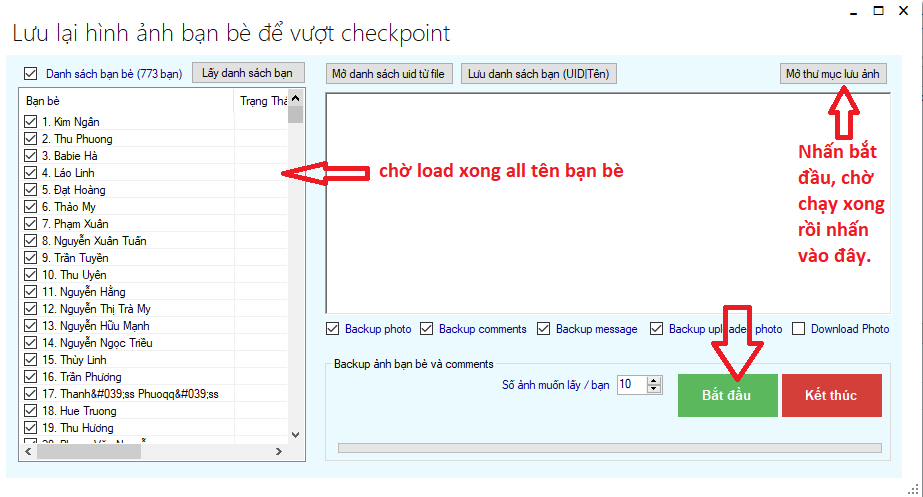Click the scroll down arrow of friend list

296,435
